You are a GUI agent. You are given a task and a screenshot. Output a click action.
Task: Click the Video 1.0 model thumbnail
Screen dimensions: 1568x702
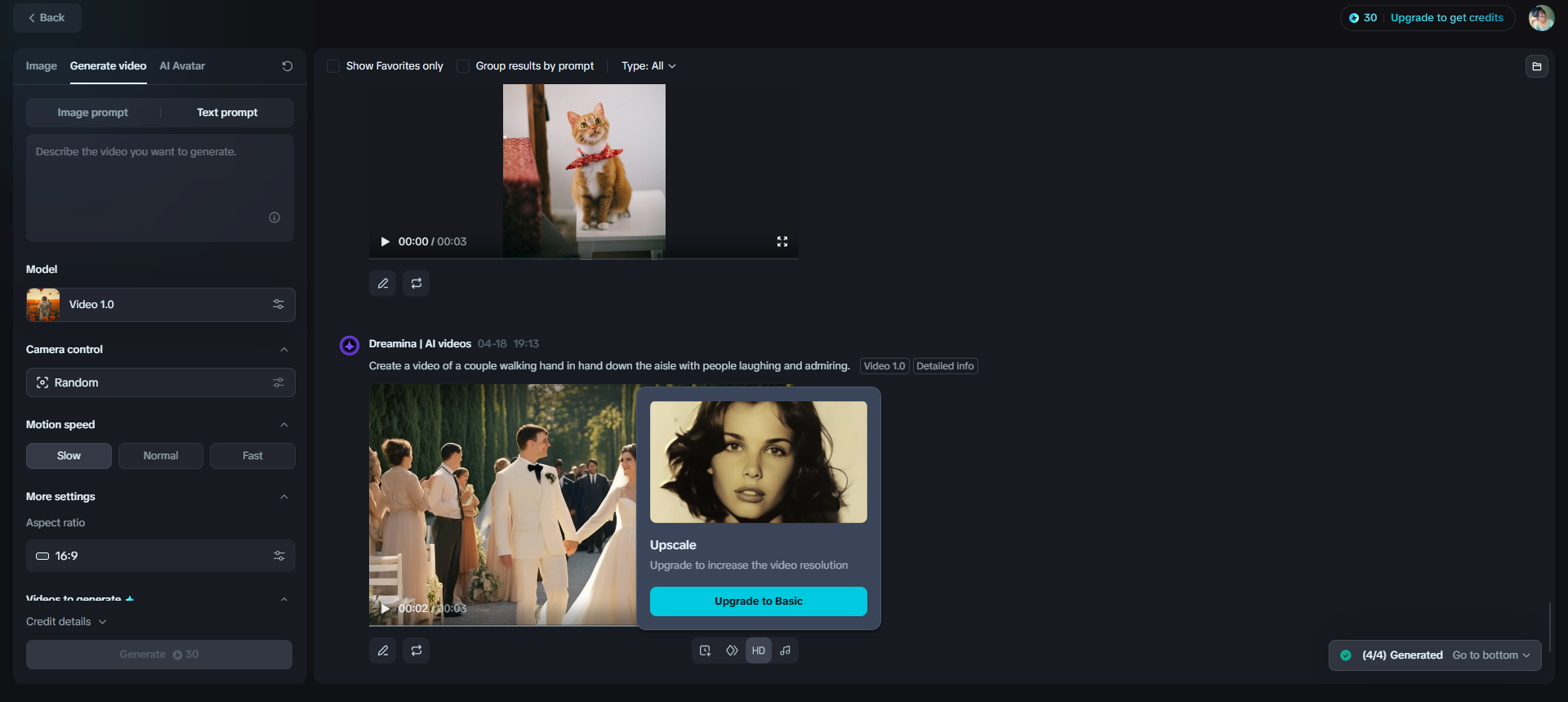point(43,305)
